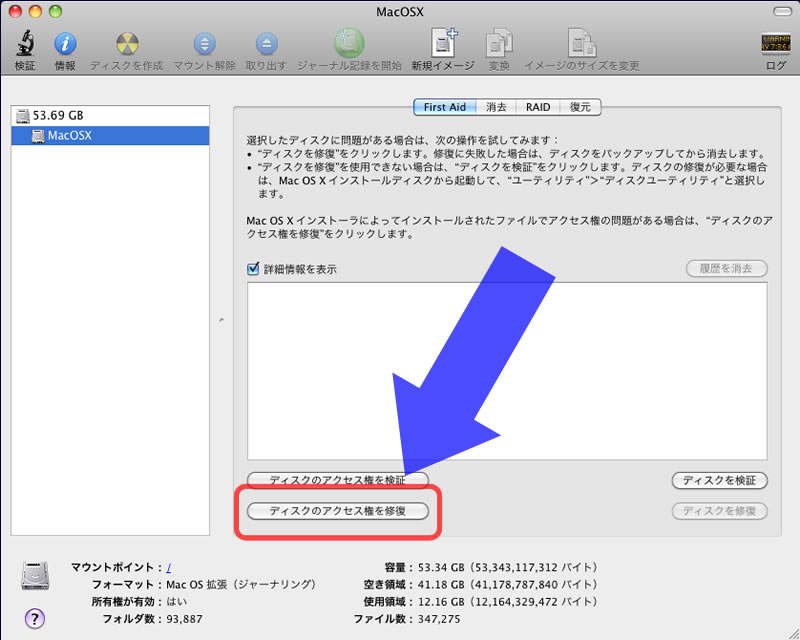Viewport: 800px width, 640px height.
Task: Click the window resize grip corner
Action: 792,633
